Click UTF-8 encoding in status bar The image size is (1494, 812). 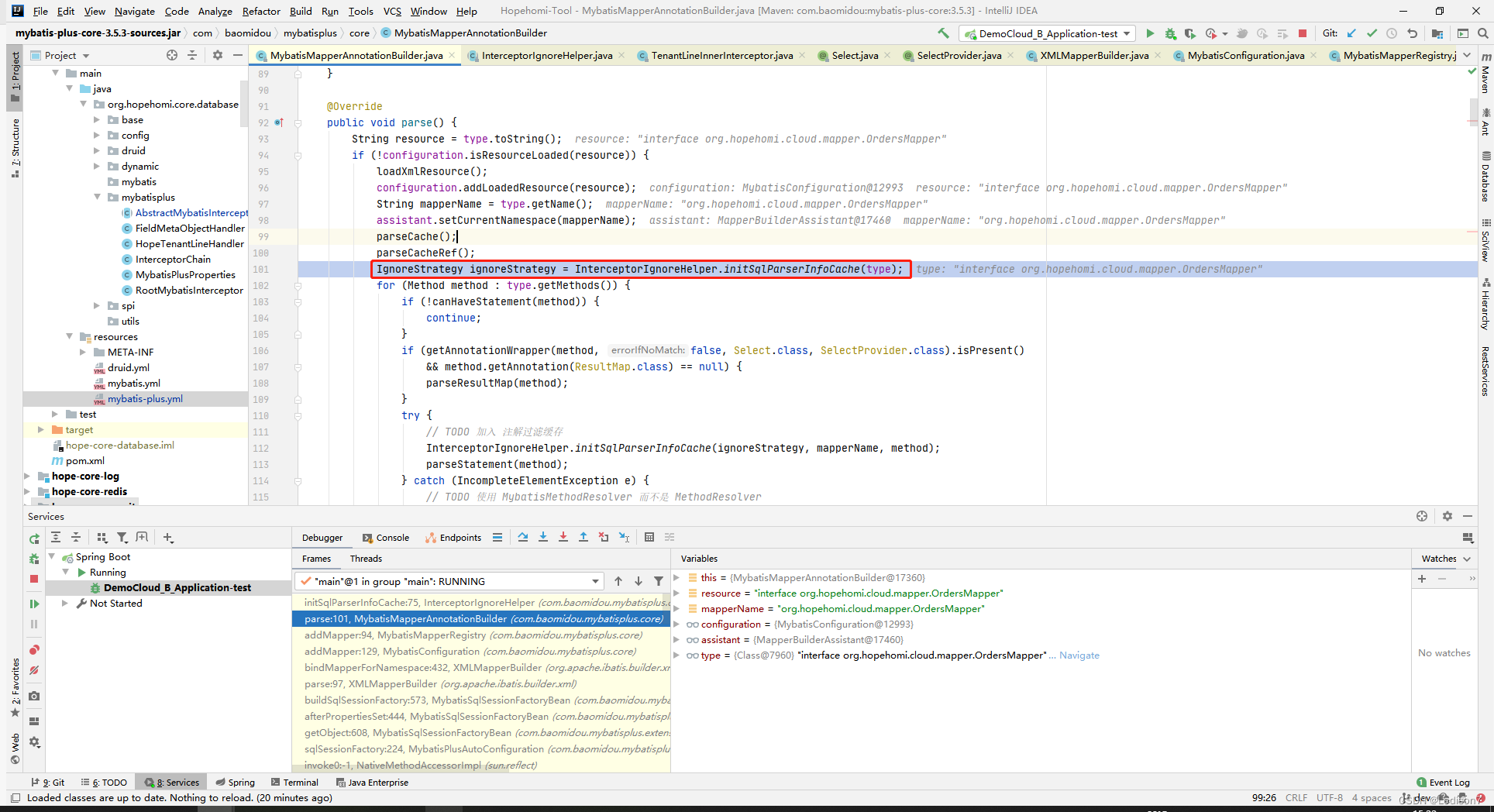(1330, 797)
